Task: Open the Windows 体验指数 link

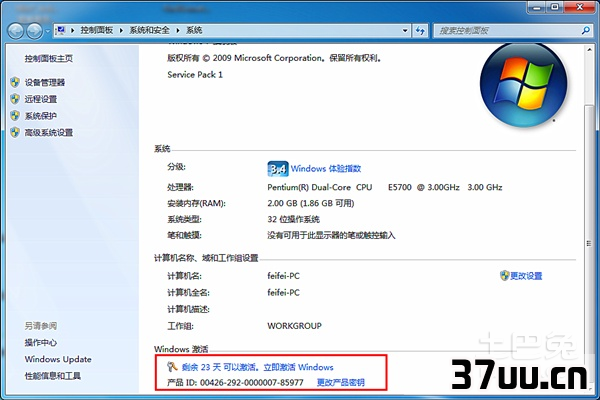Action: (326, 168)
